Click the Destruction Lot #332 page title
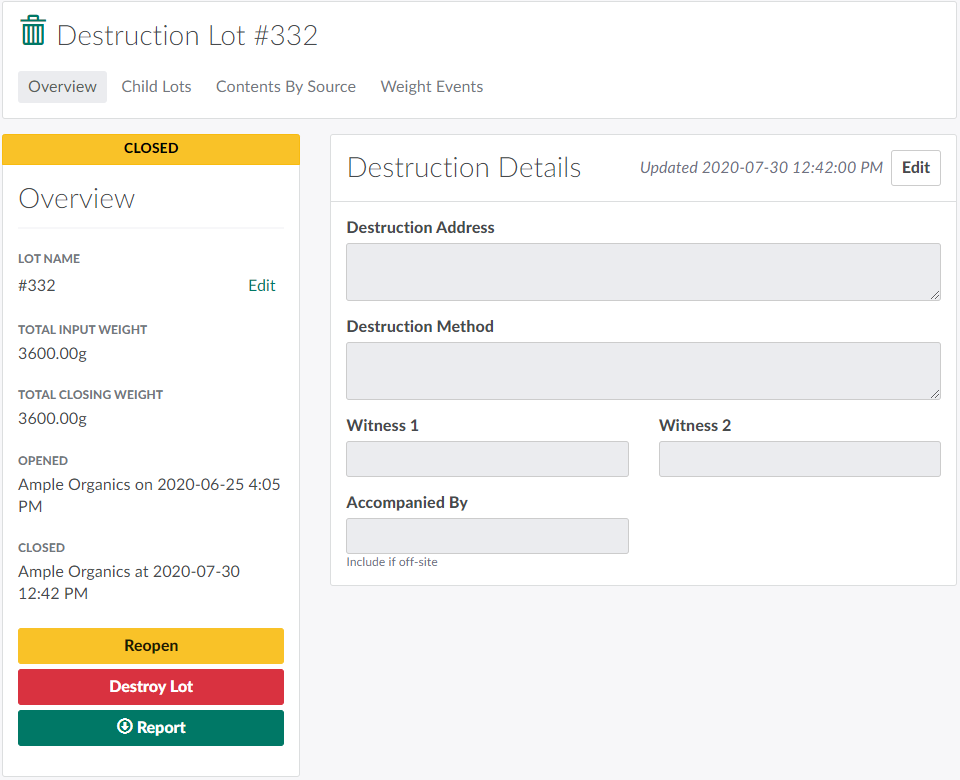This screenshot has width=960, height=780. point(187,36)
